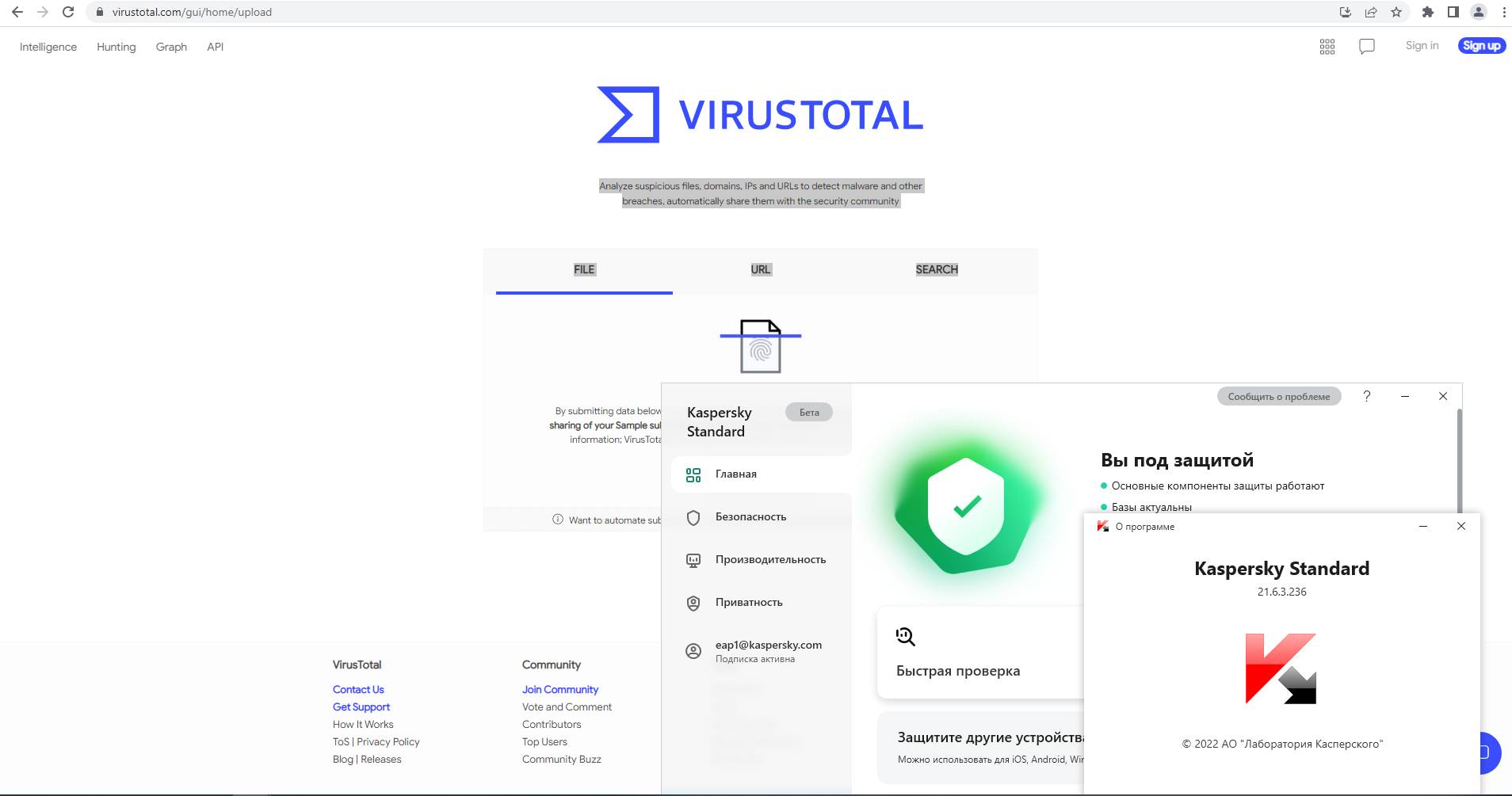Click the account user circle icon

693,651
